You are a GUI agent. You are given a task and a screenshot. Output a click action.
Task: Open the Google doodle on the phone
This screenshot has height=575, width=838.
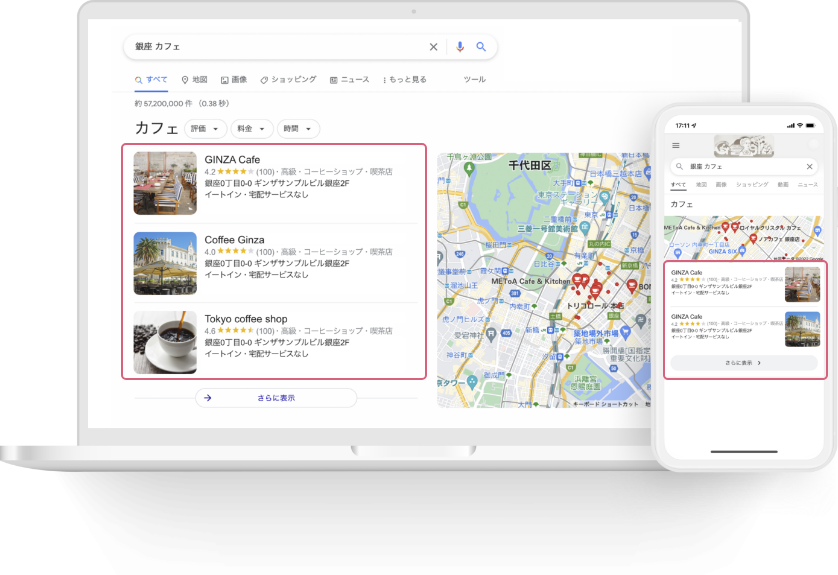(744, 145)
